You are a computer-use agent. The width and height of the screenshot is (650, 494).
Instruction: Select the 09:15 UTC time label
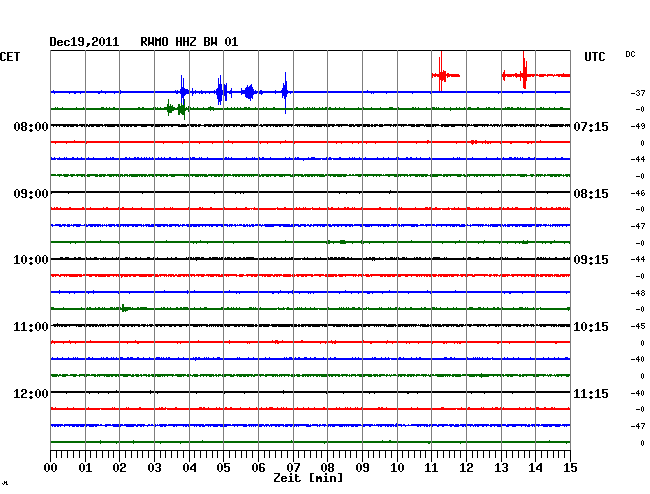pos(591,260)
